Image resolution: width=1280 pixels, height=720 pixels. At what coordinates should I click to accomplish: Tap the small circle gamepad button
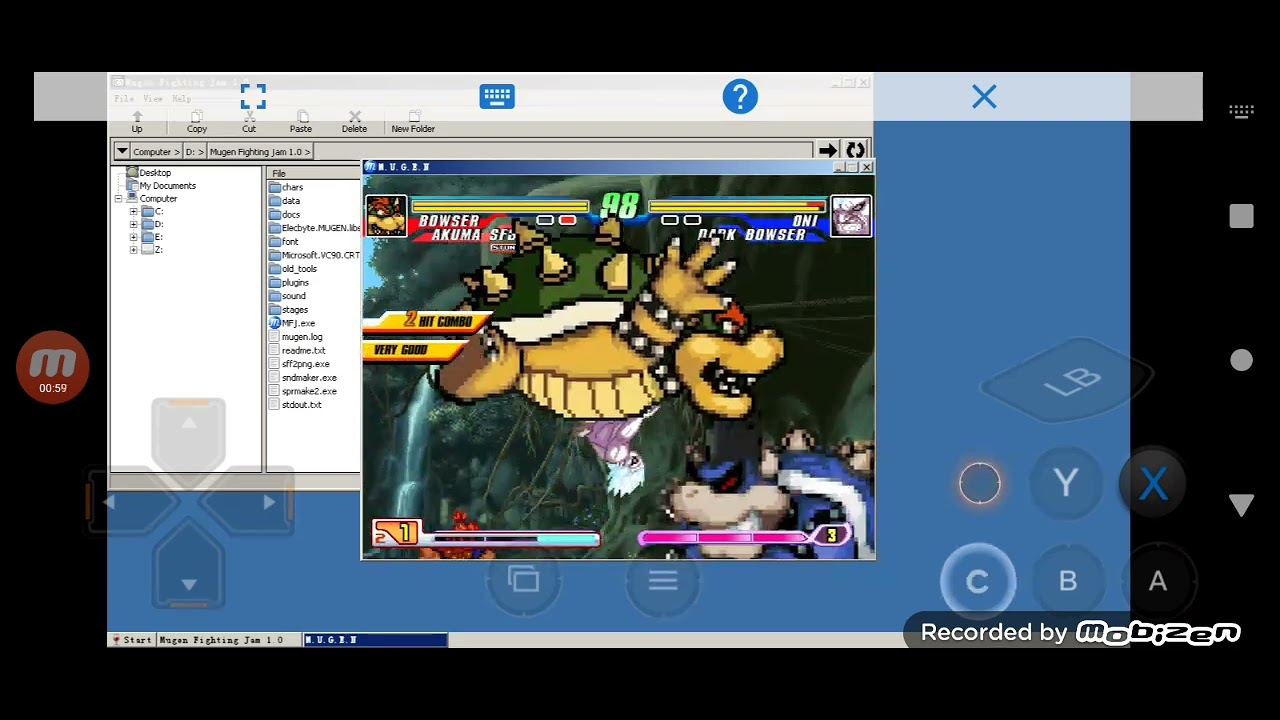[x=980, y=484]
